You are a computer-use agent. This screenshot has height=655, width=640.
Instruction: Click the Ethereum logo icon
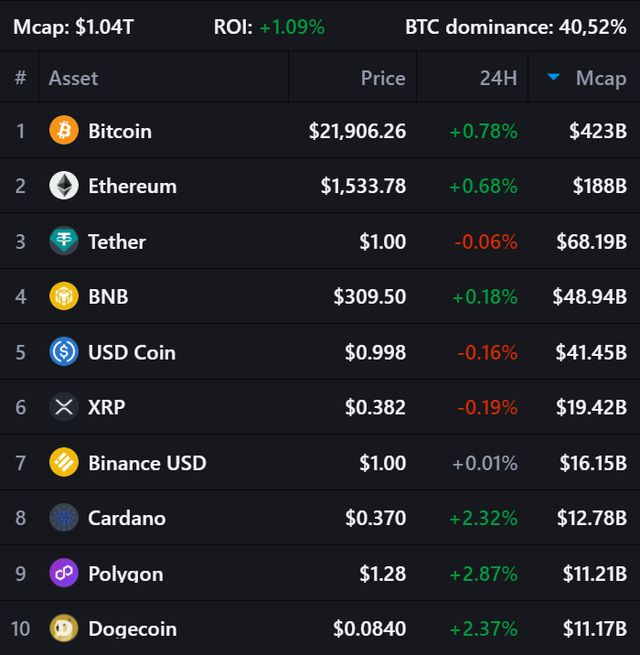[64, 186]
